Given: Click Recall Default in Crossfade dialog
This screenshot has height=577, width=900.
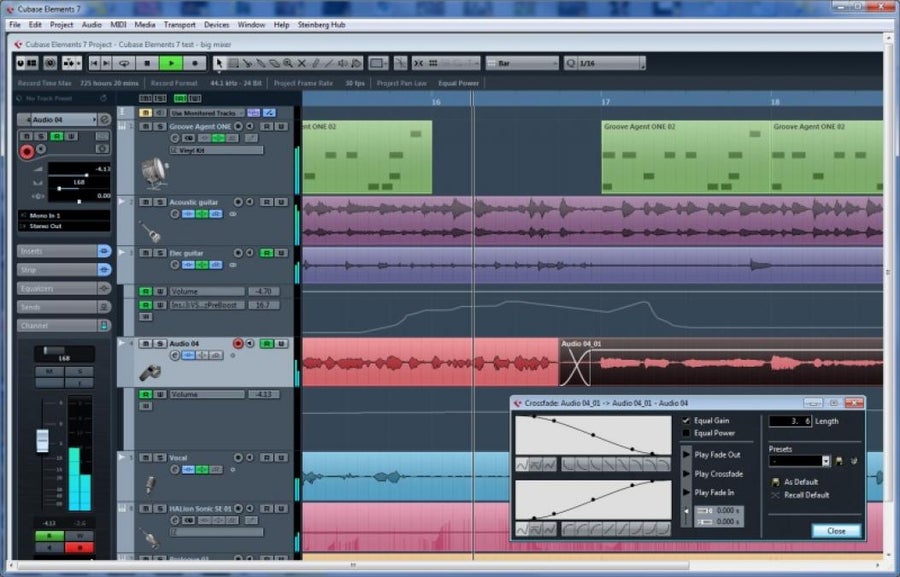Looking at the screenshot, I should [x=800, y=495].
